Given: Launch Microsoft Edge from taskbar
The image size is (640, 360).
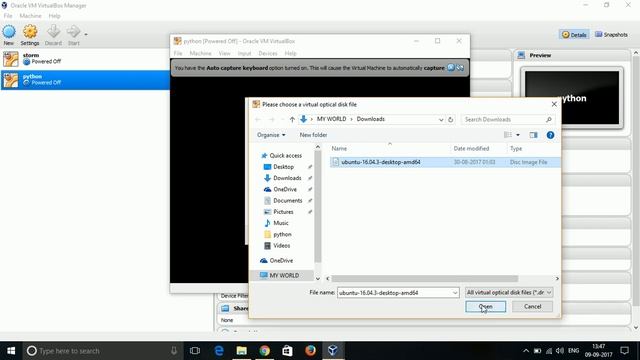Looking at the screenshot, I should tap(219, 351).
